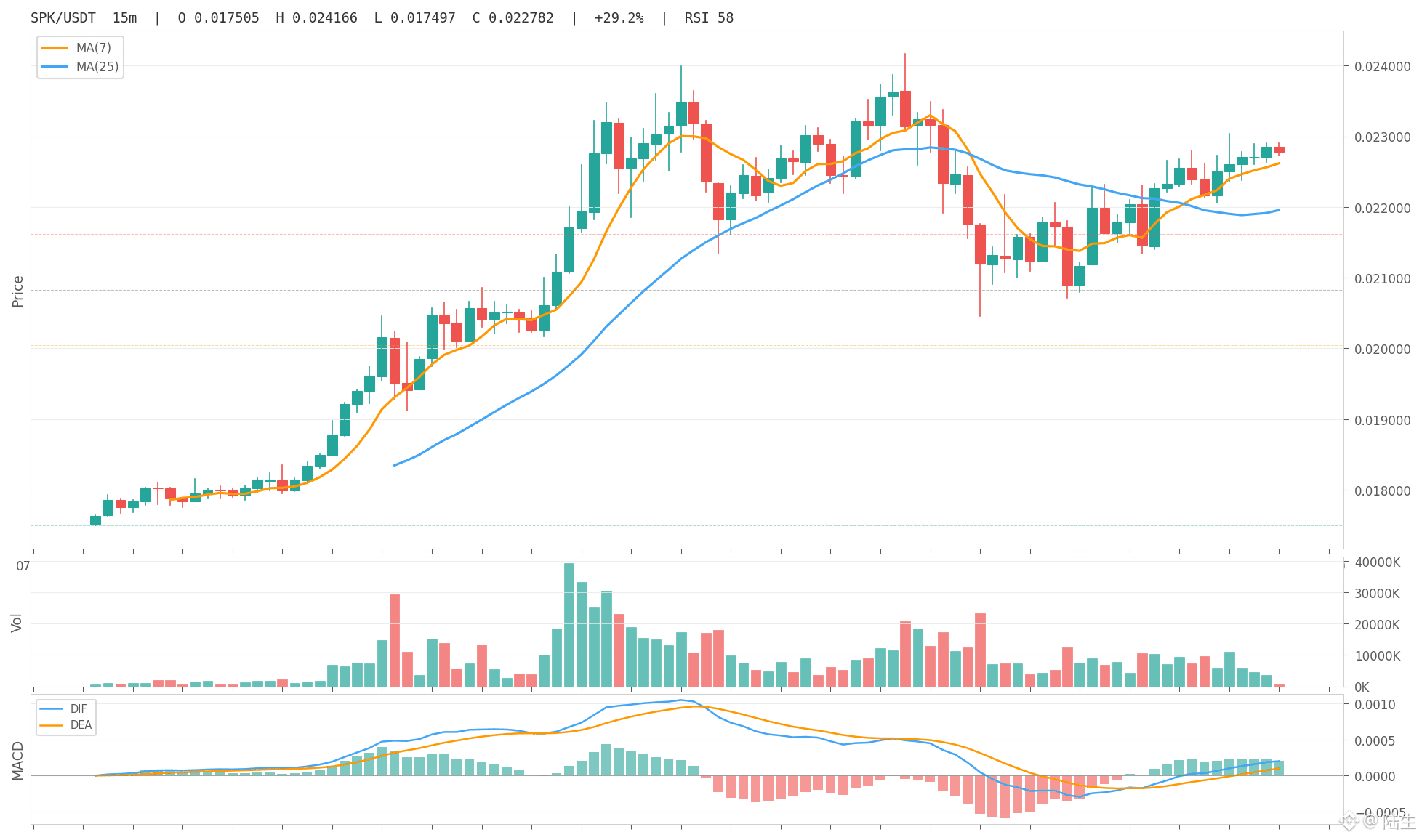Click the DIF legend label

(79, 708)
